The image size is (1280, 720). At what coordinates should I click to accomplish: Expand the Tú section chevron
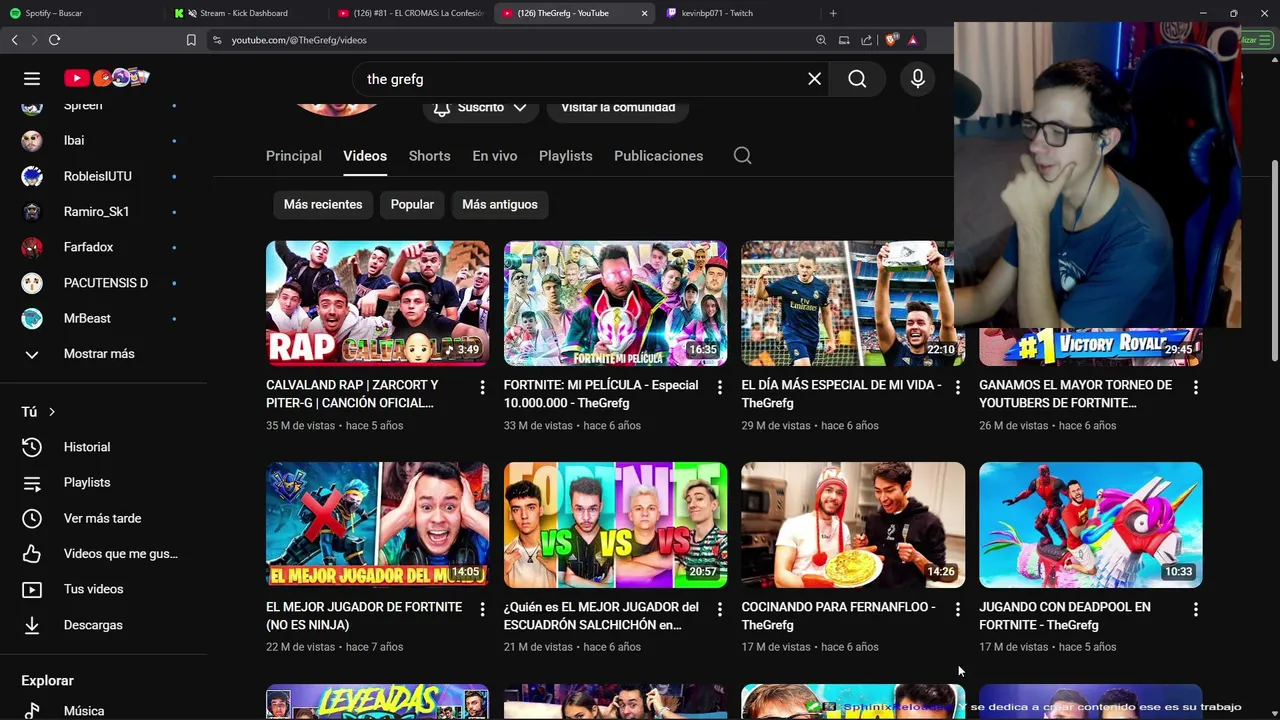[x=52, y=412]
